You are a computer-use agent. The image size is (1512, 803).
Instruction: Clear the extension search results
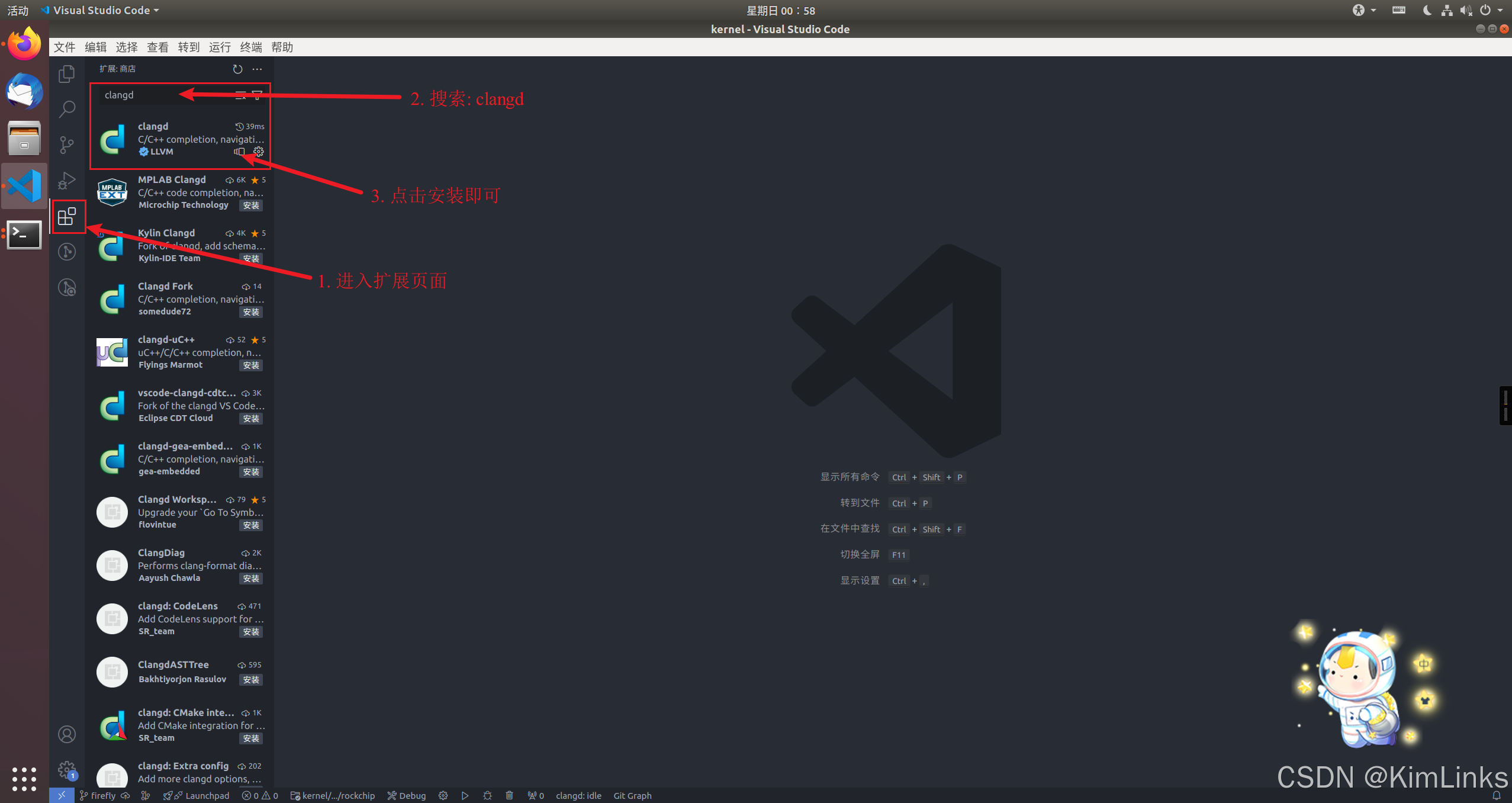point(240,95)
